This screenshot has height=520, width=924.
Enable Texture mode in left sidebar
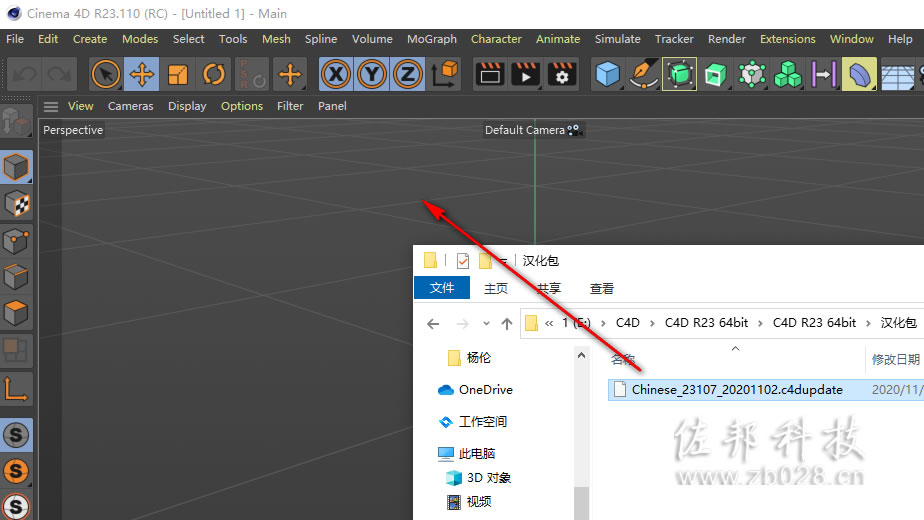coord(16,204)
